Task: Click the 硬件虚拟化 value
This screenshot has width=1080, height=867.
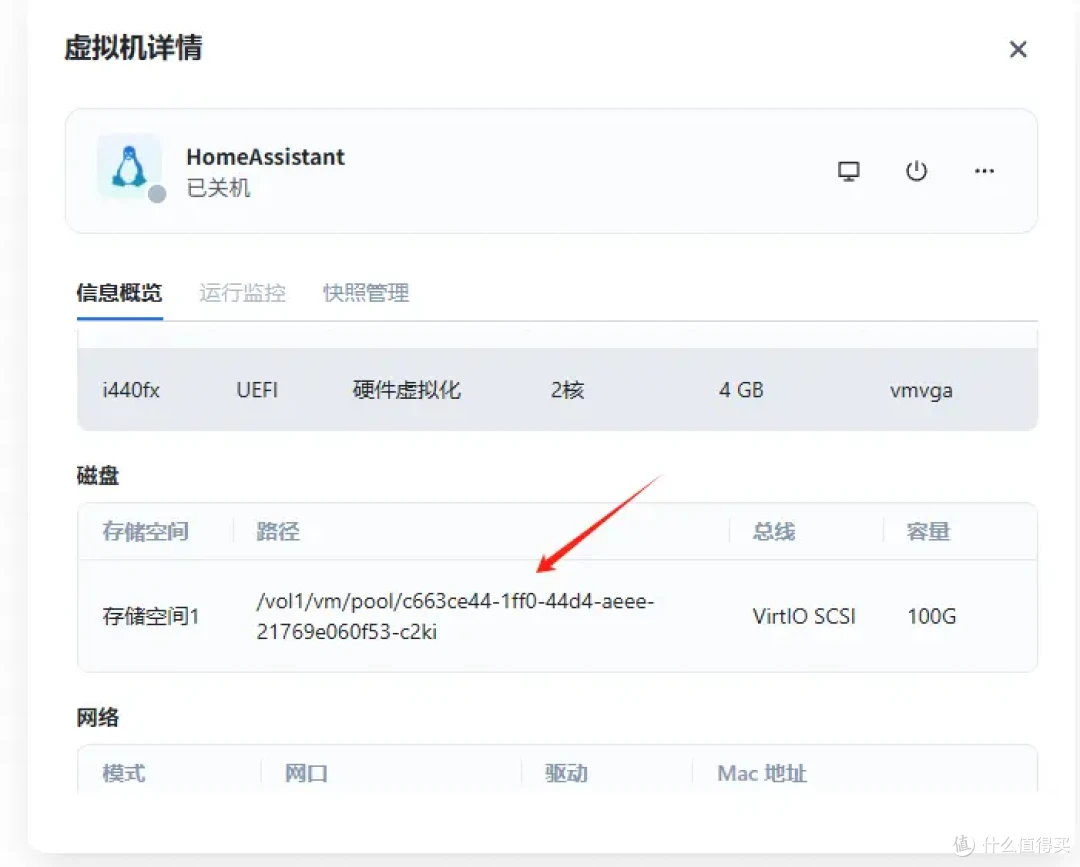Action: click(x=406, y=390)
